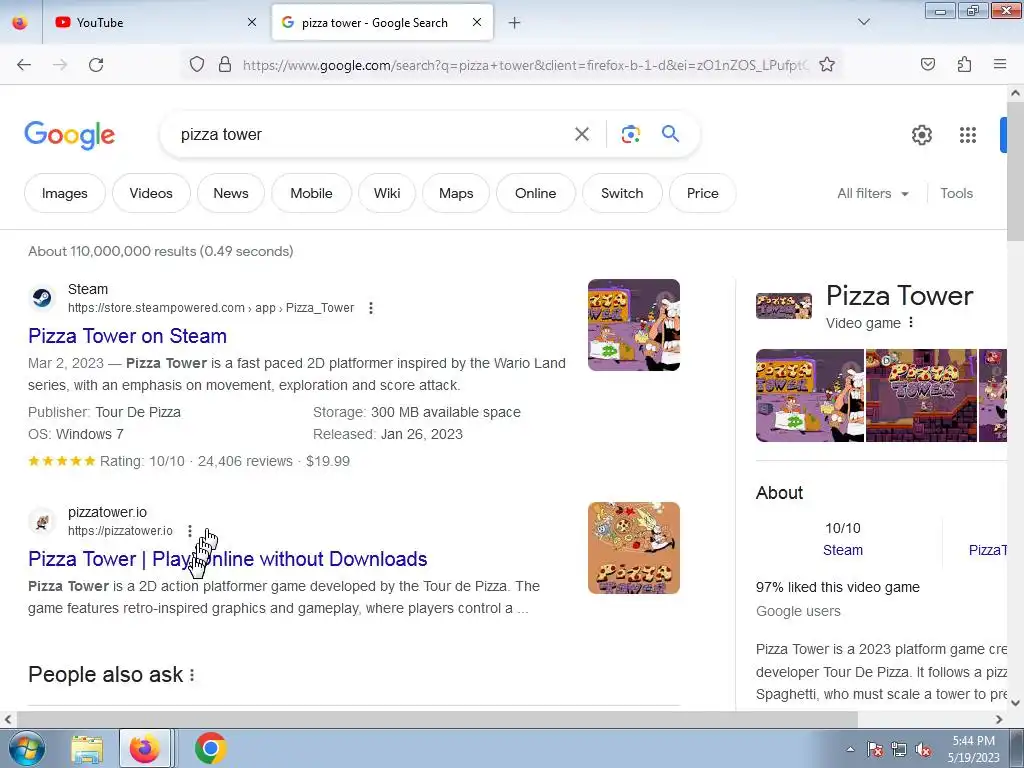Click the store.steampowered.com result URL
Image resolution: width=1024 pixels, height=768 pixels.
point(211,308)
